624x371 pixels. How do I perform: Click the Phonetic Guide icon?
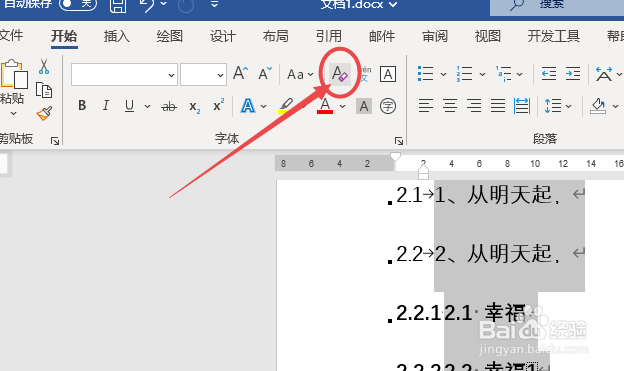point(365,74)
